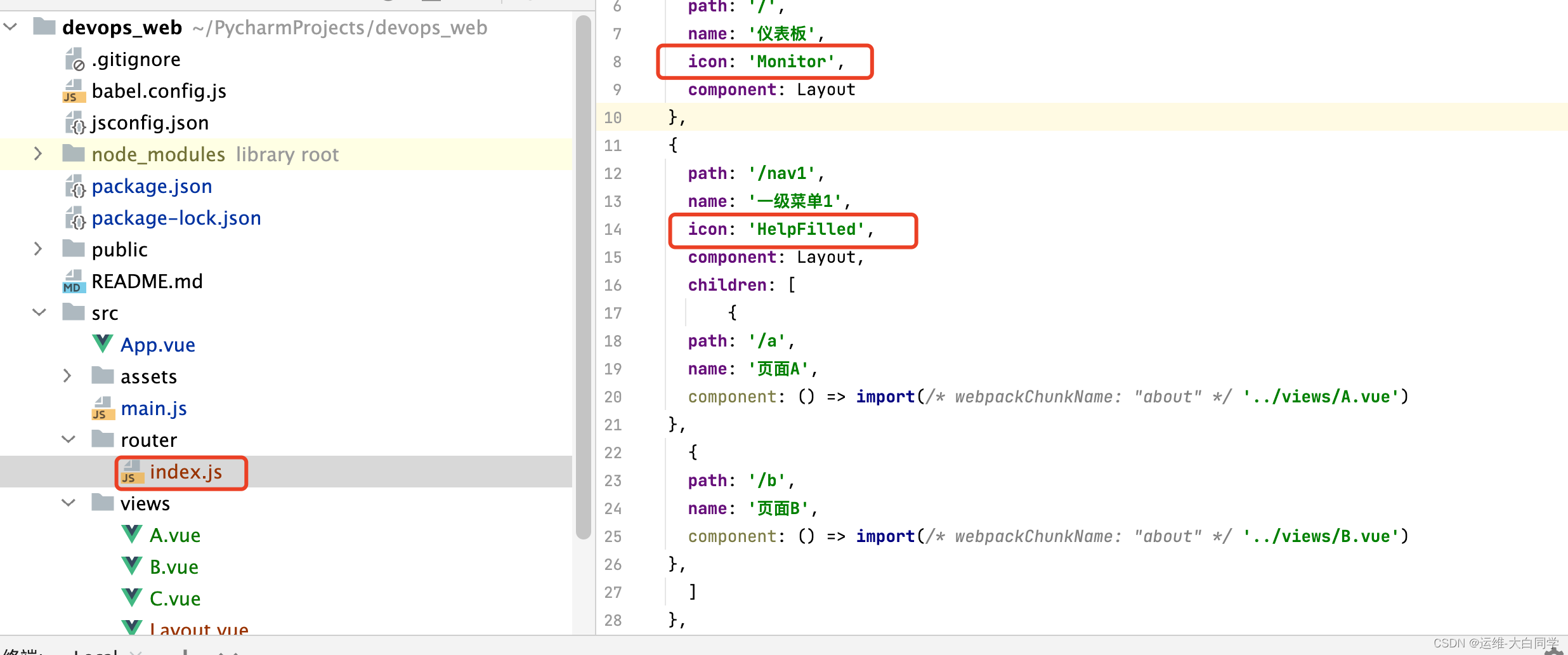Click the project tree vertical scrollbar
1568x655 pixels.
[x=584, y=277]
